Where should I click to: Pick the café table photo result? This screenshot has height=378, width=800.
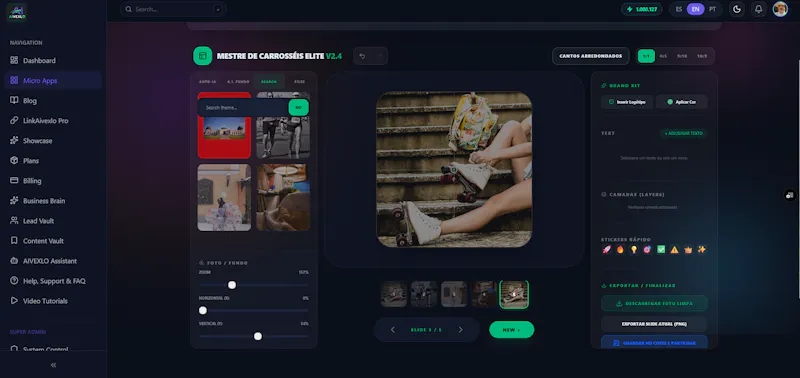(x=283, y=197)
